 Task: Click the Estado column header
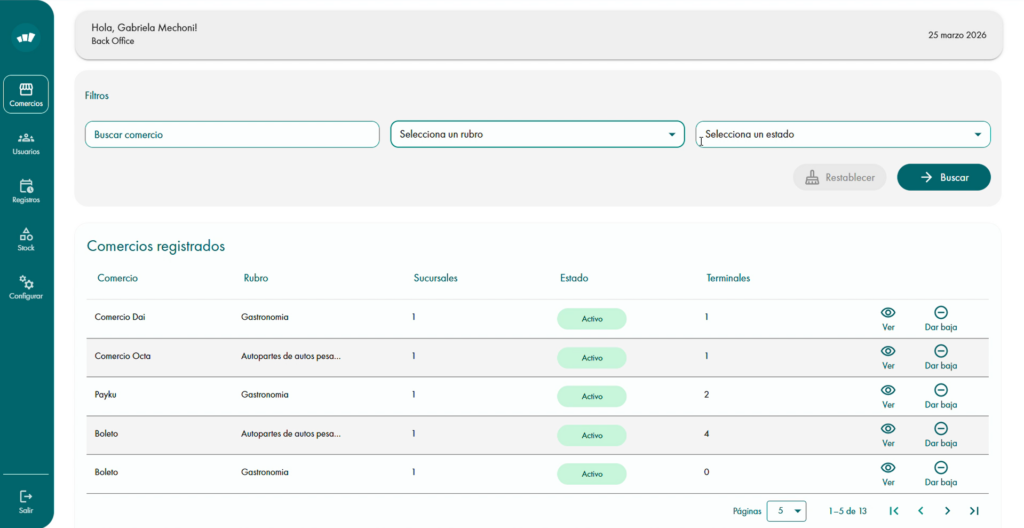click(x=574, y=278)
